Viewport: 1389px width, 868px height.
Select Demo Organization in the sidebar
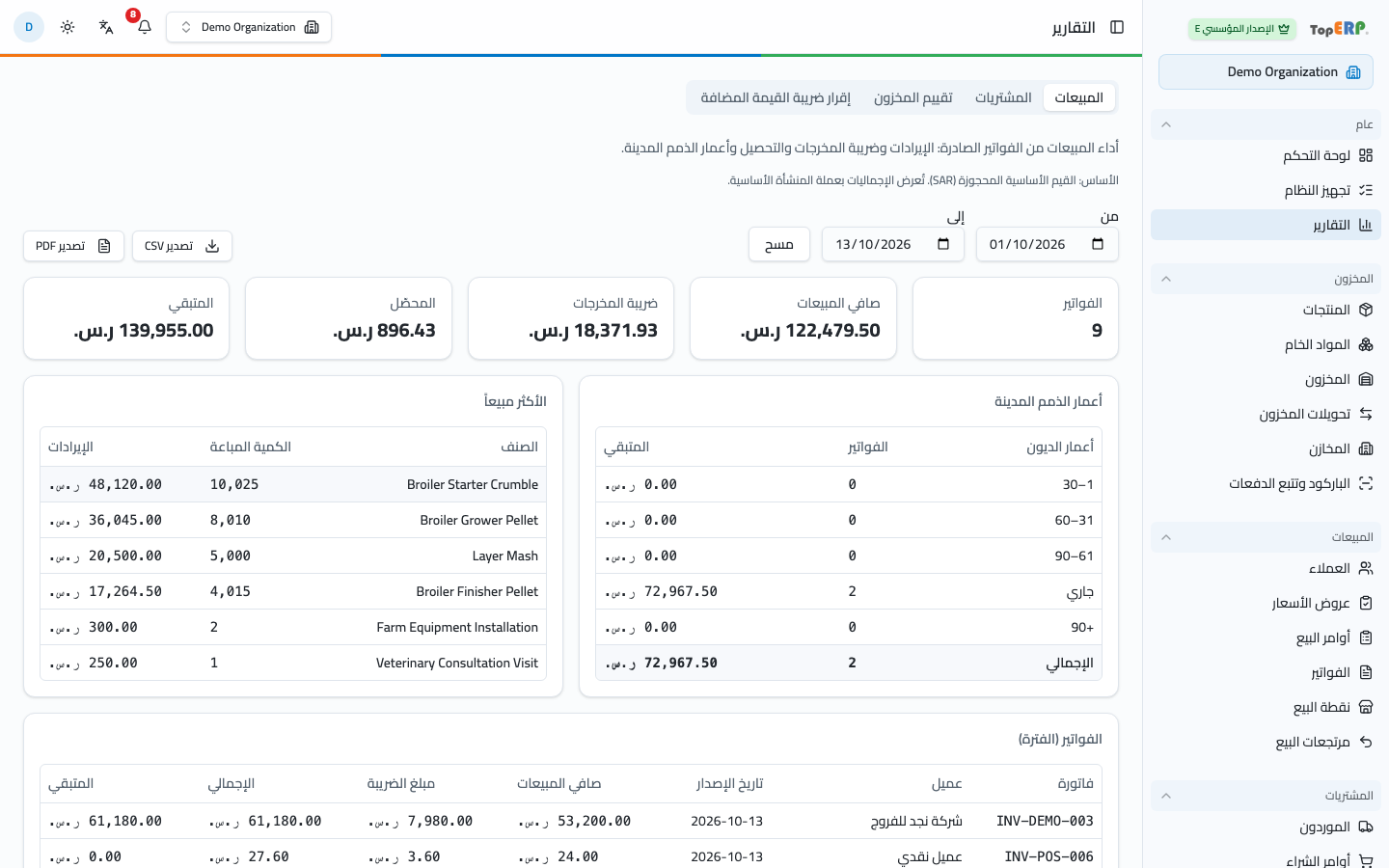(x=1266, y=72)
